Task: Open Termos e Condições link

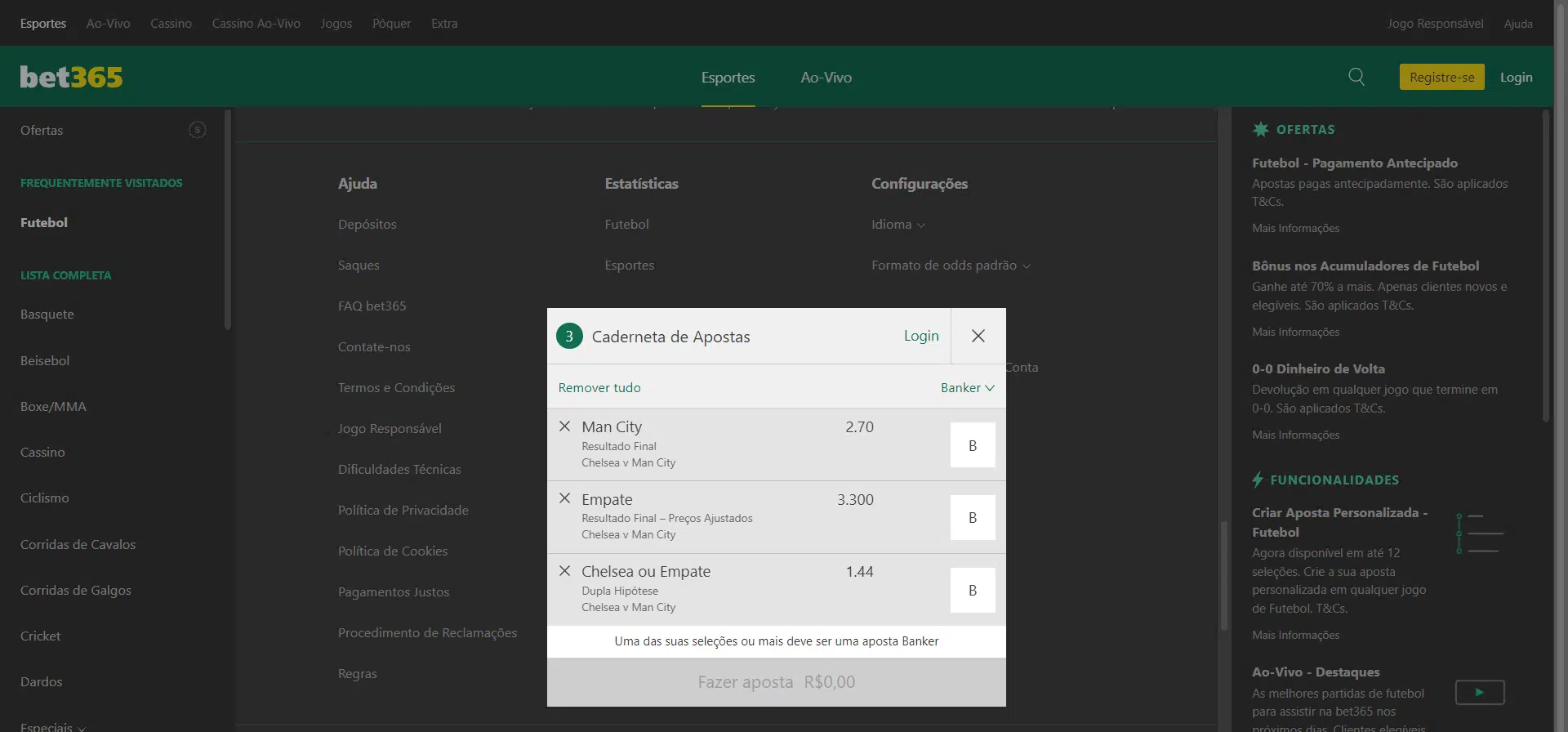Action: tap(397, 387)
